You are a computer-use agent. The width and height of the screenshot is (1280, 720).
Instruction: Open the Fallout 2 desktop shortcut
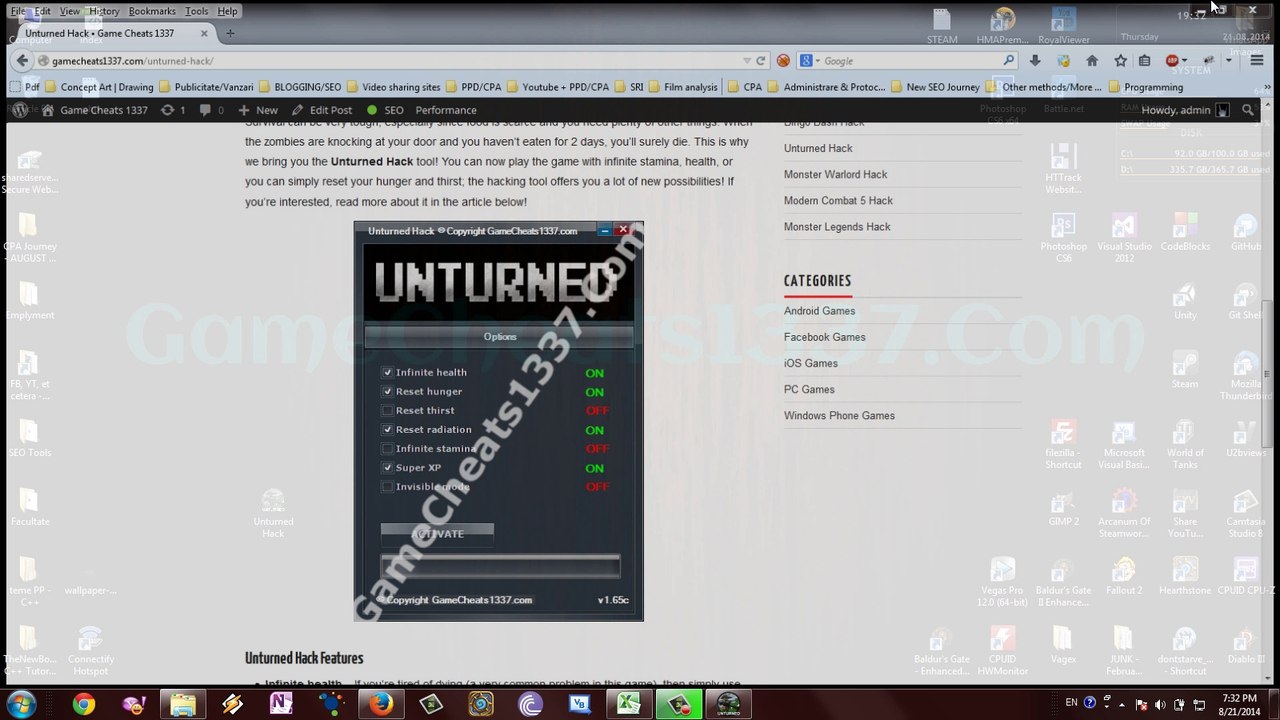tap(1124, 577)
